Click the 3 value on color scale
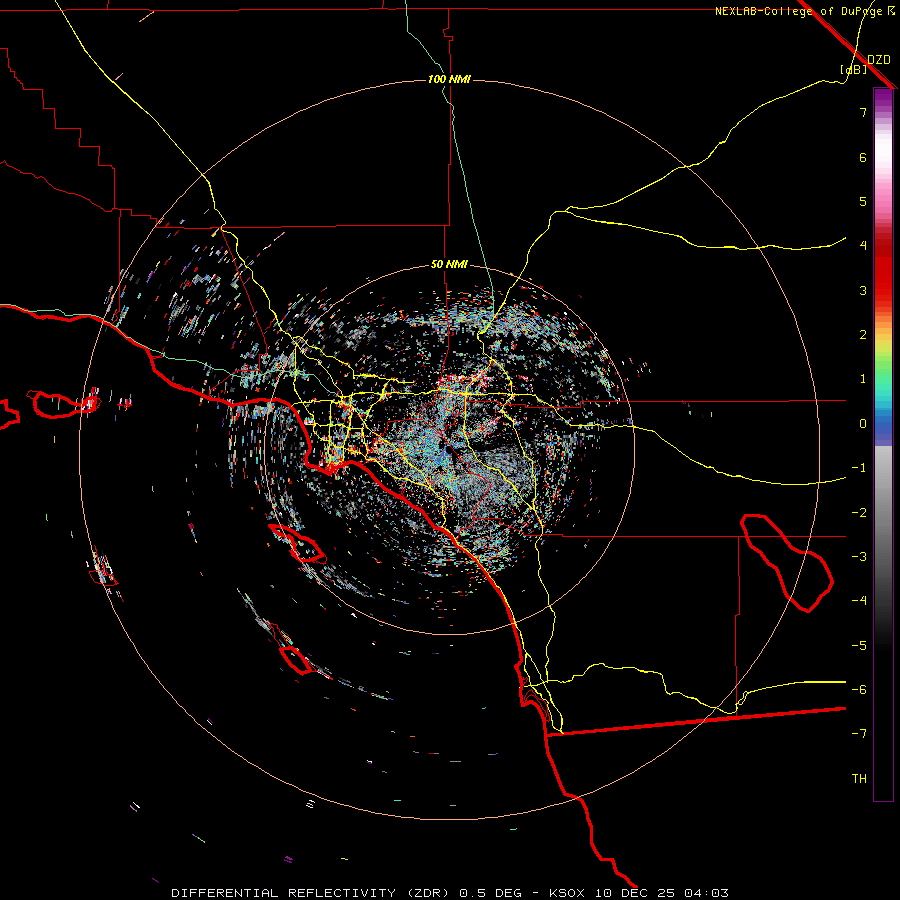The width and height of the screenshot is (900, 900). pyautogui.click(x=863, y=290)
